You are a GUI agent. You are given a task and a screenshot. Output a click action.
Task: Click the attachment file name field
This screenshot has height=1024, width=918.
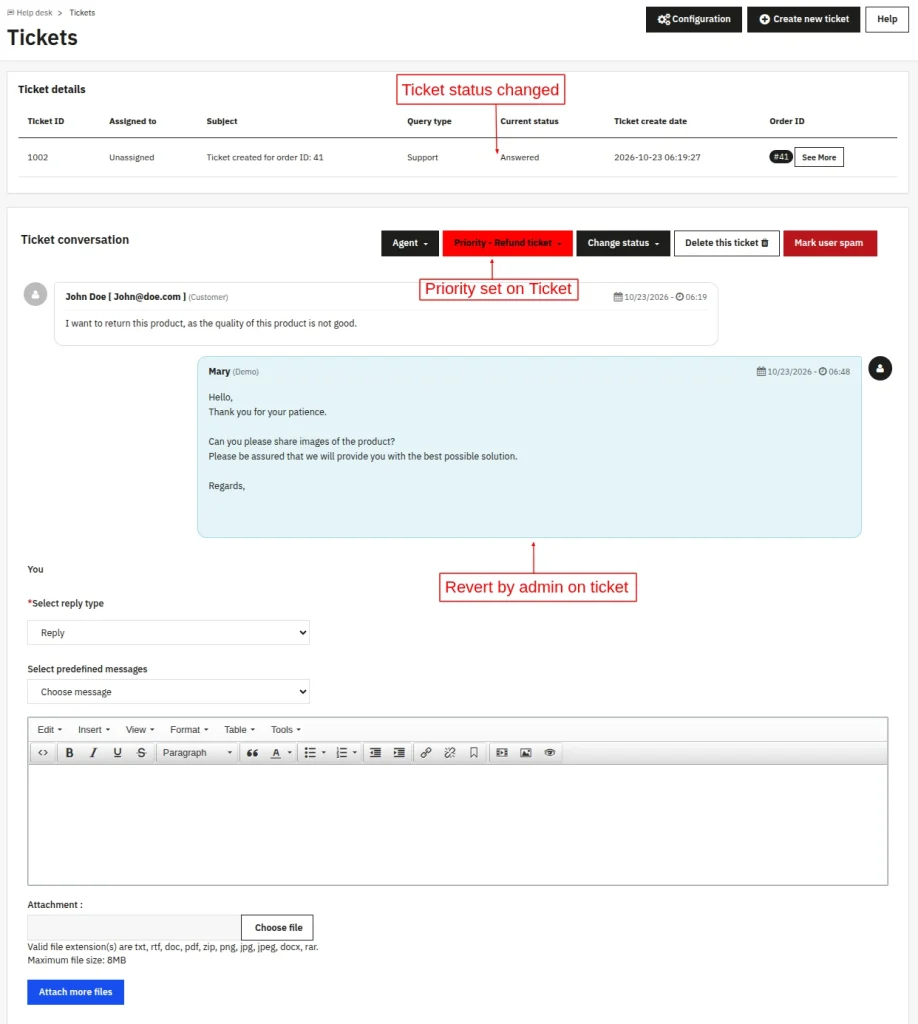click(x=134, y=927)
